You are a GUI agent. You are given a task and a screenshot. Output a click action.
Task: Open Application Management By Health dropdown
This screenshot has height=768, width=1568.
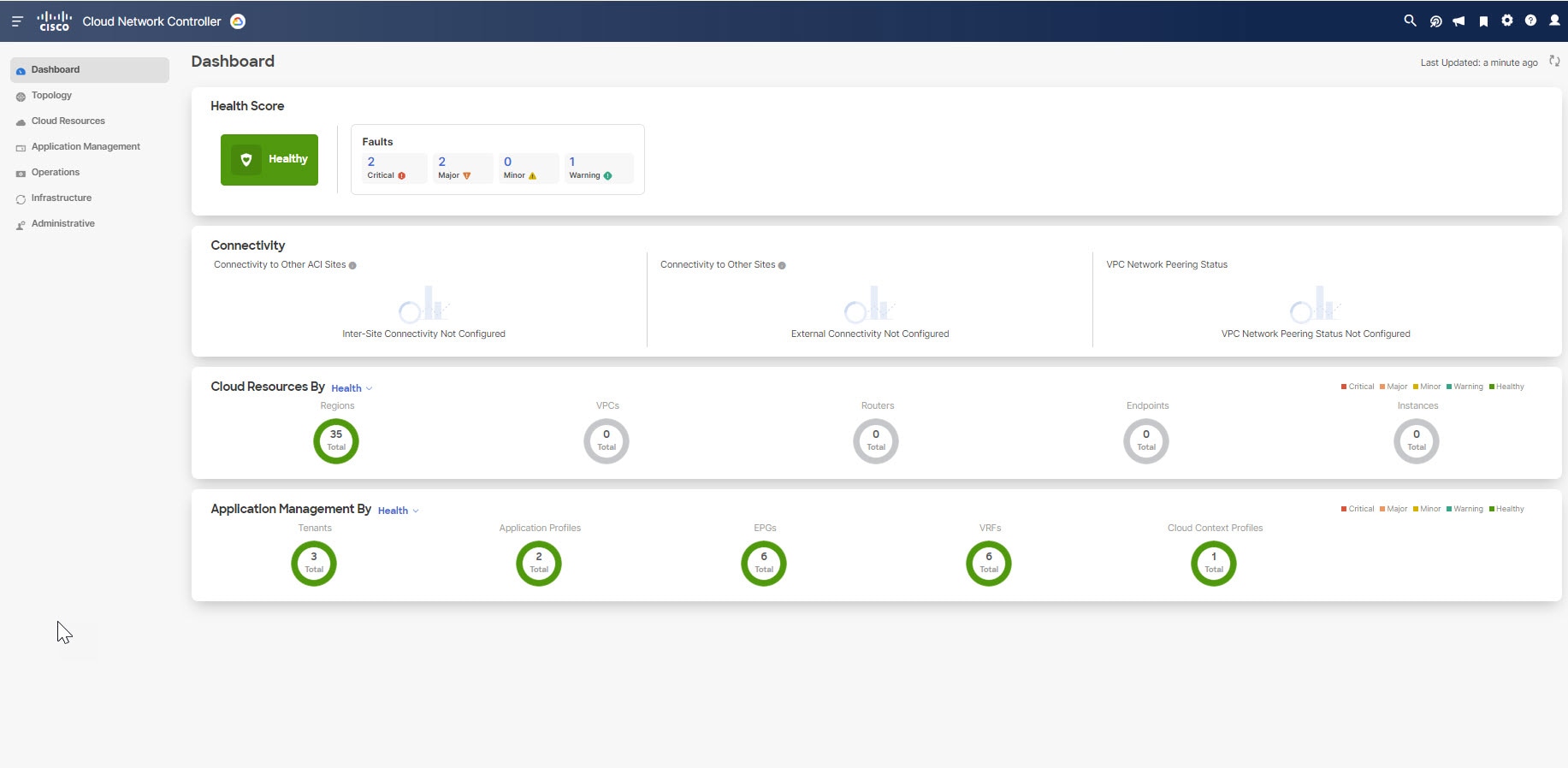pos(399,511)
